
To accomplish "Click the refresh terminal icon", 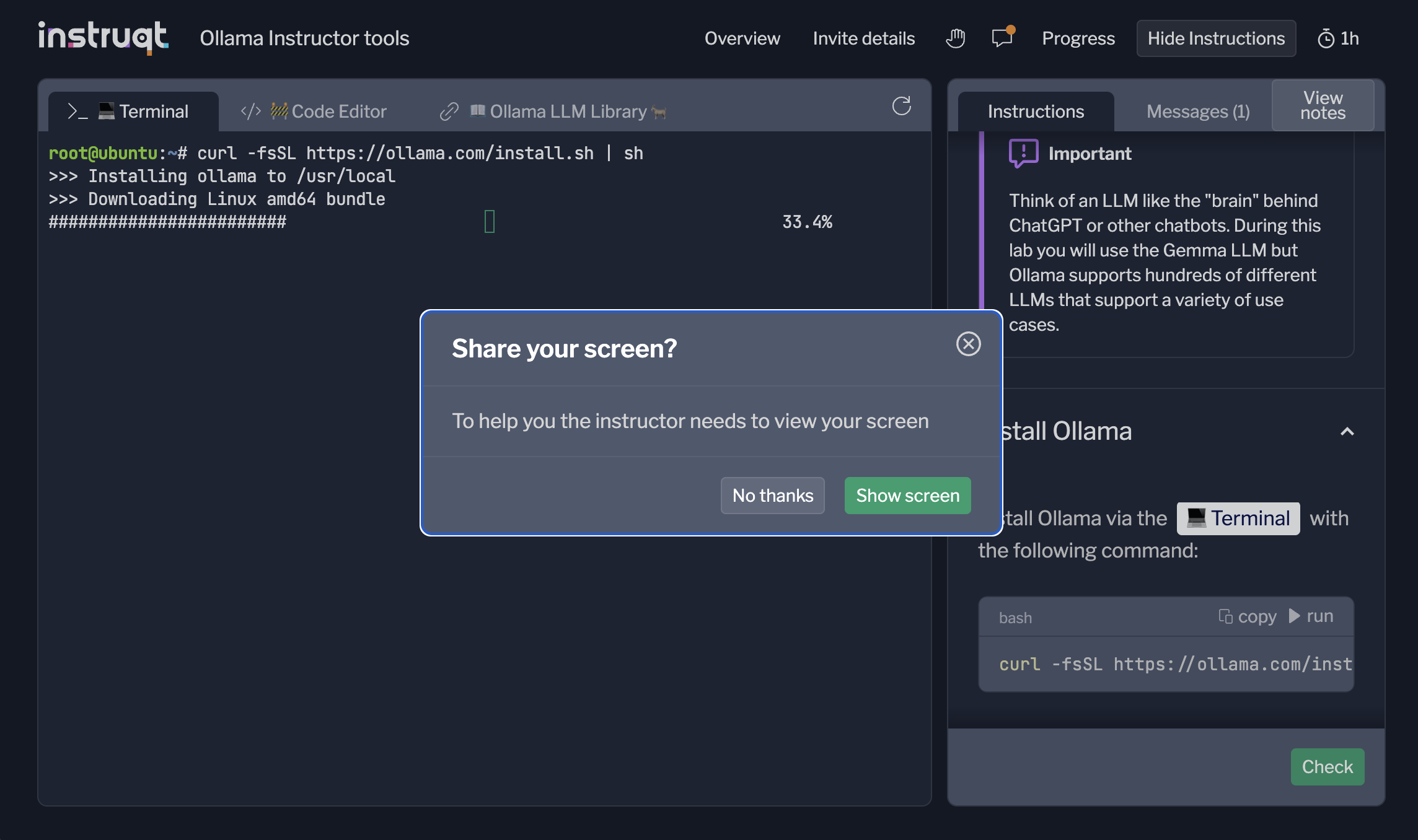I will [901, 106].
